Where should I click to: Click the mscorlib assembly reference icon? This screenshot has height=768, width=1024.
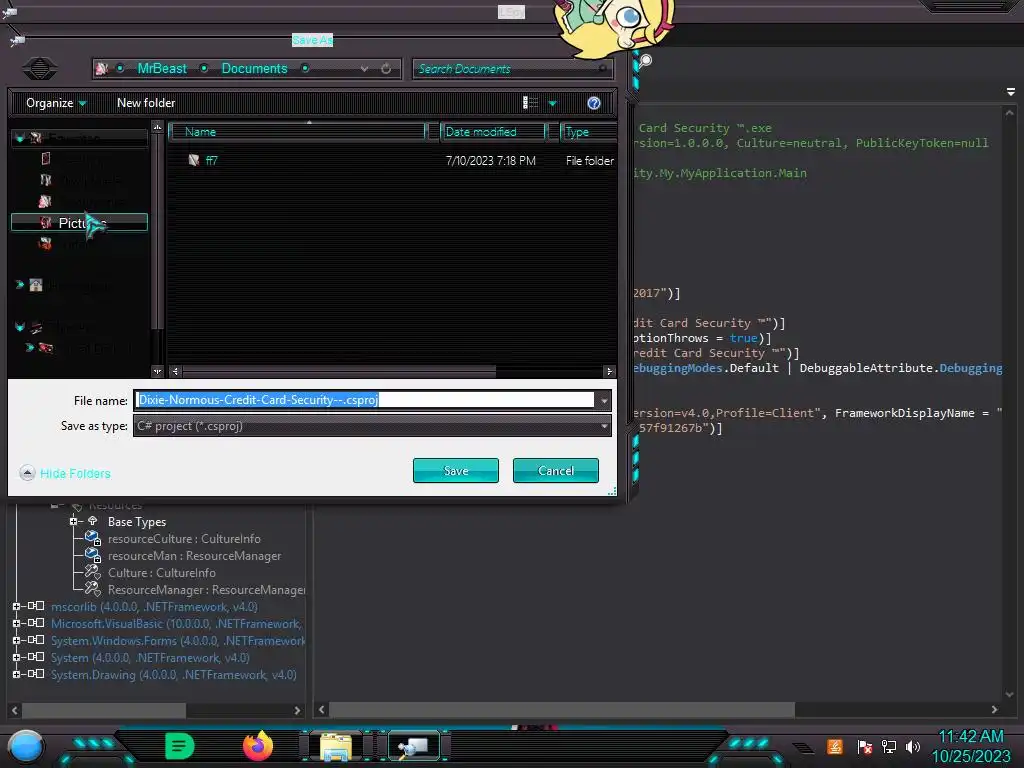36,607
